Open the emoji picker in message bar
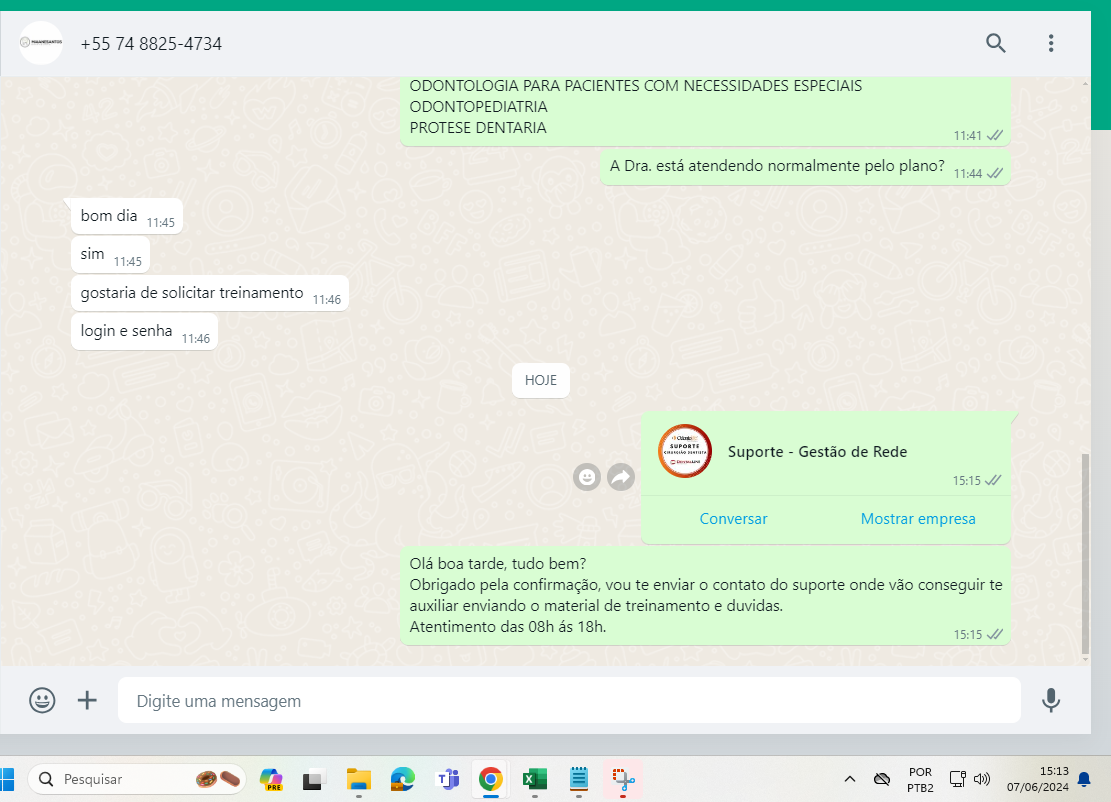 click(42, 700)
